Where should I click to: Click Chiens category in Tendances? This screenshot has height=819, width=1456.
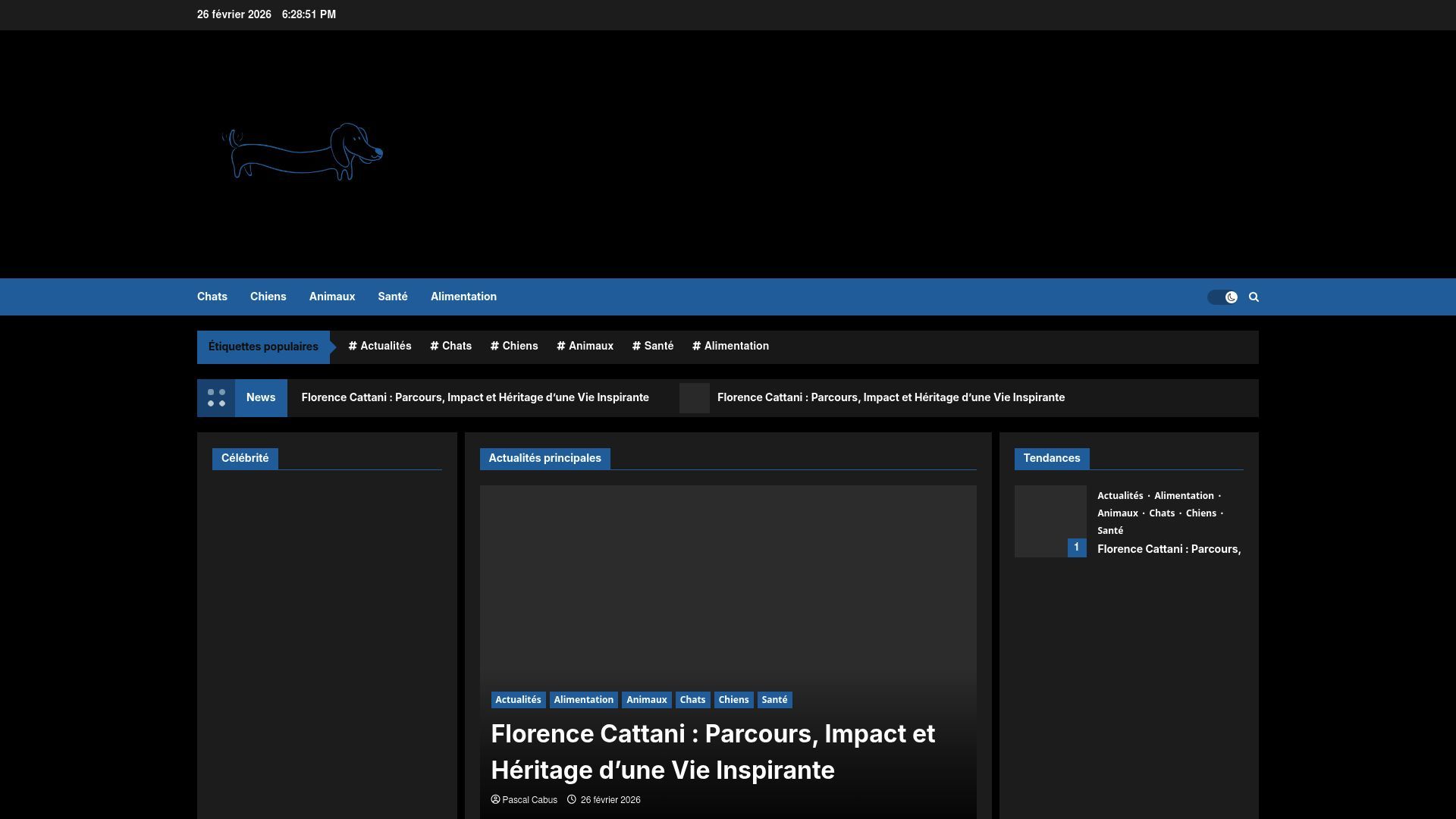coord(1201,513)
